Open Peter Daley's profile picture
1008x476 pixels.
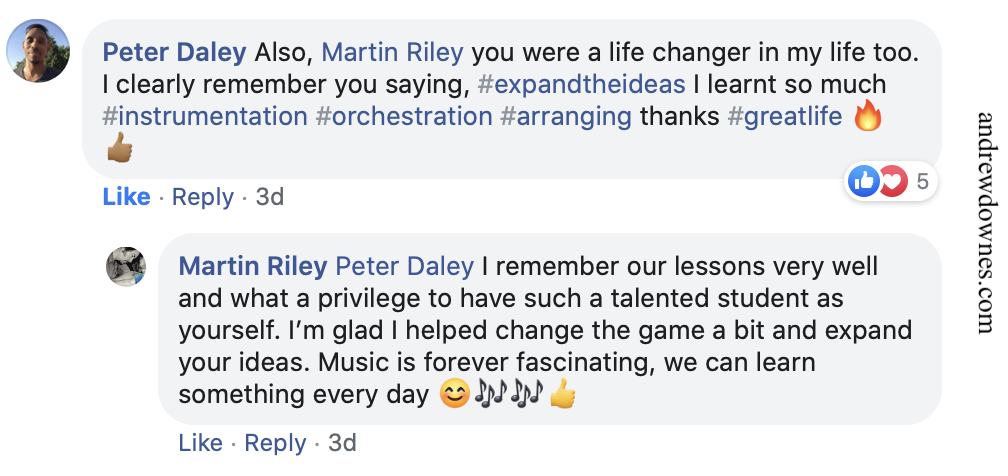point(38,51)
